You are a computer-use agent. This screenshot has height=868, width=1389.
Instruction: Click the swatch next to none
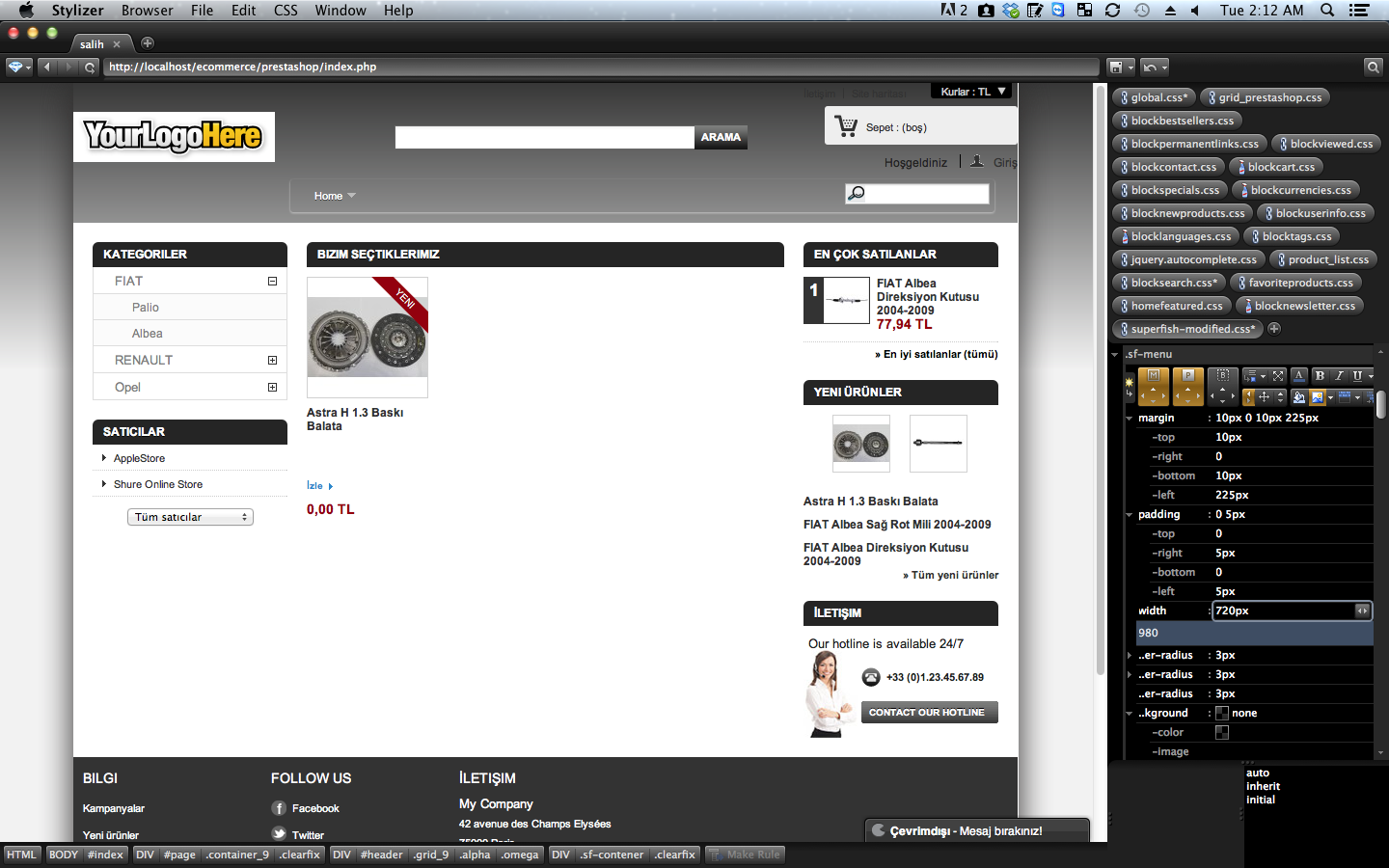click(1222, 713)
